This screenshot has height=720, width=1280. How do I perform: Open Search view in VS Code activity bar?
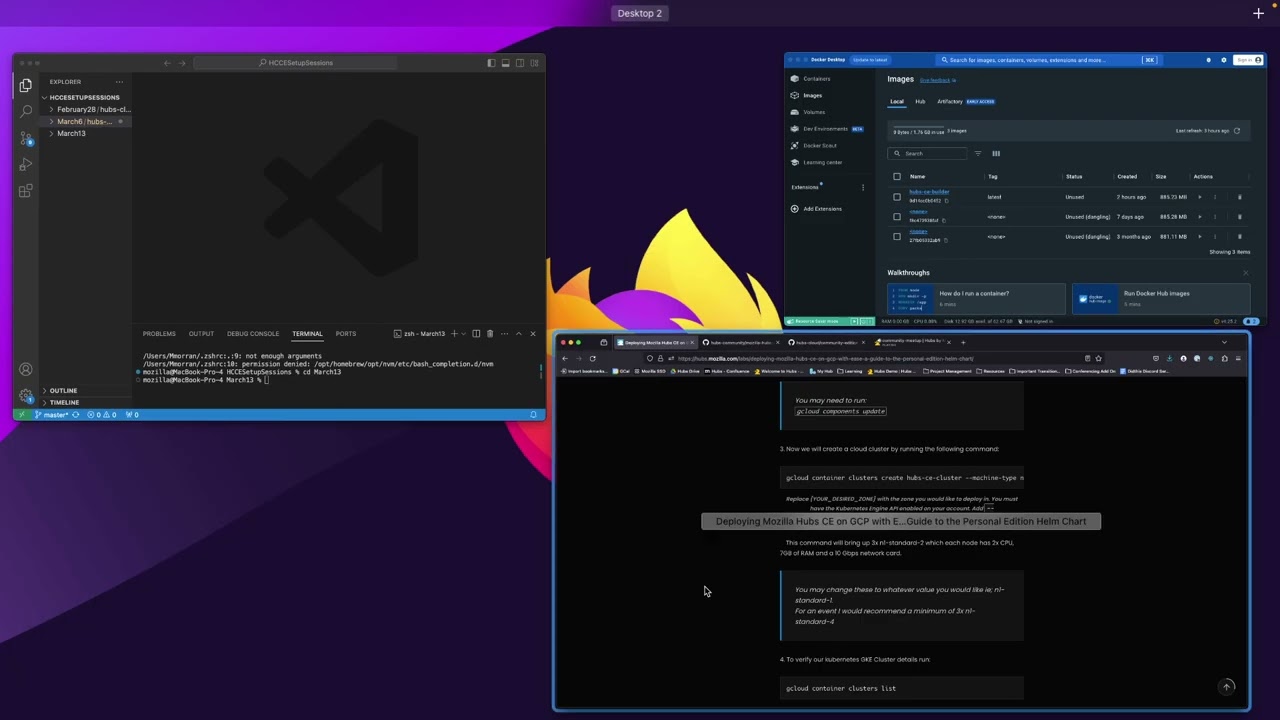[26, 111]
